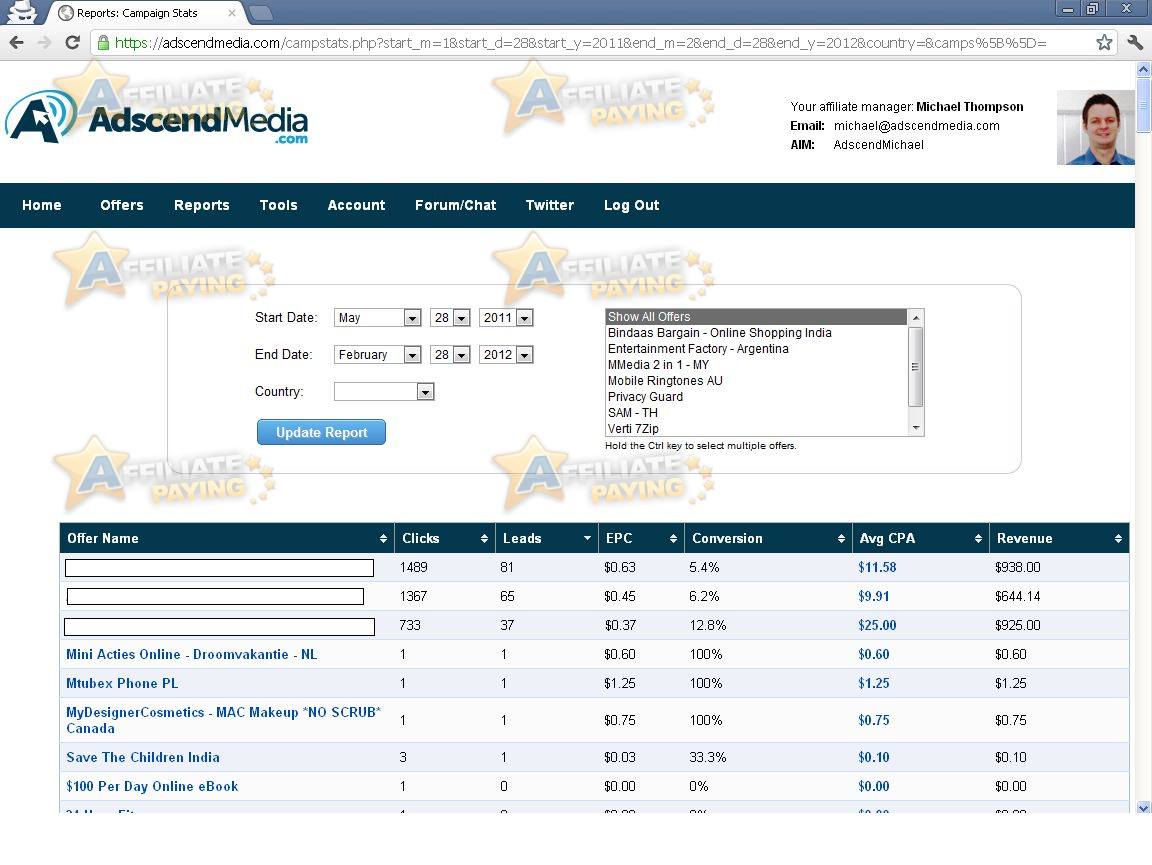
Task: Click the $11.58 Avg CPA link
Action: click(877, 567)
